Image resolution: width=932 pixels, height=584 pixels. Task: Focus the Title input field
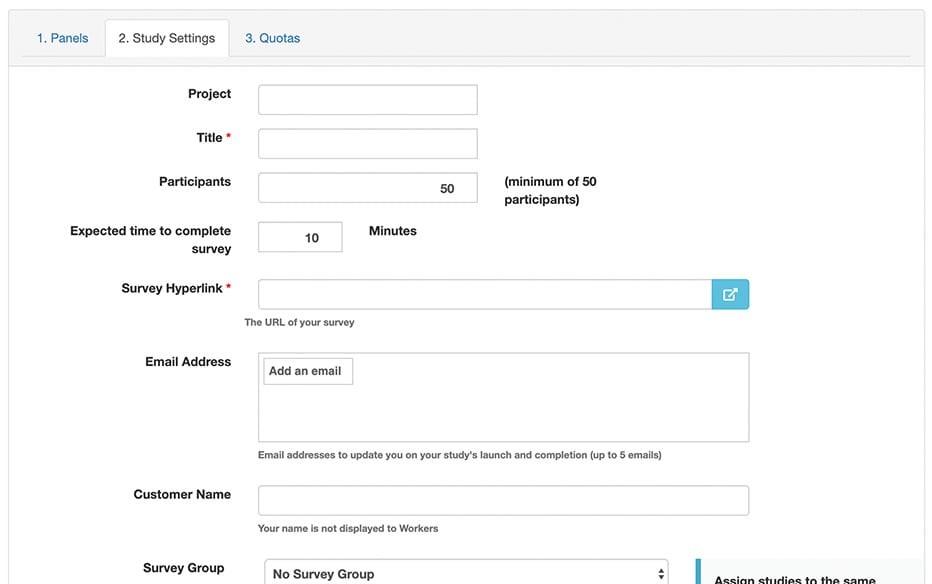tap(367, 143)
